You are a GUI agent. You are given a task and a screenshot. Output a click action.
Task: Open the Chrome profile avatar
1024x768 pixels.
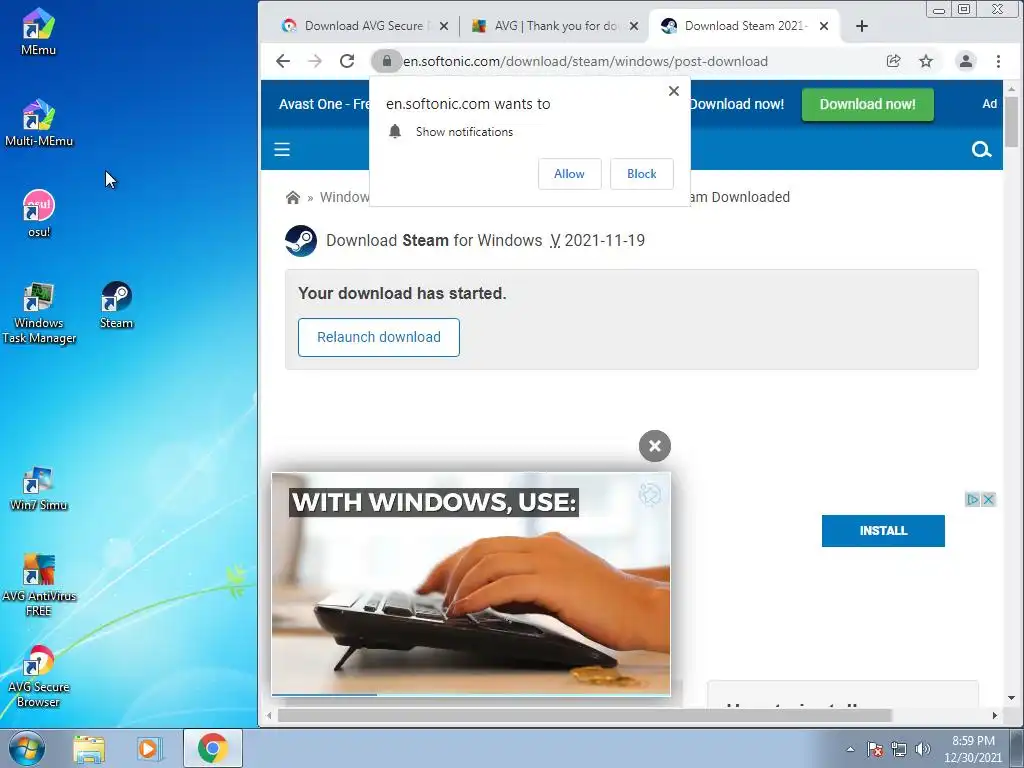(x=966, y=61)
